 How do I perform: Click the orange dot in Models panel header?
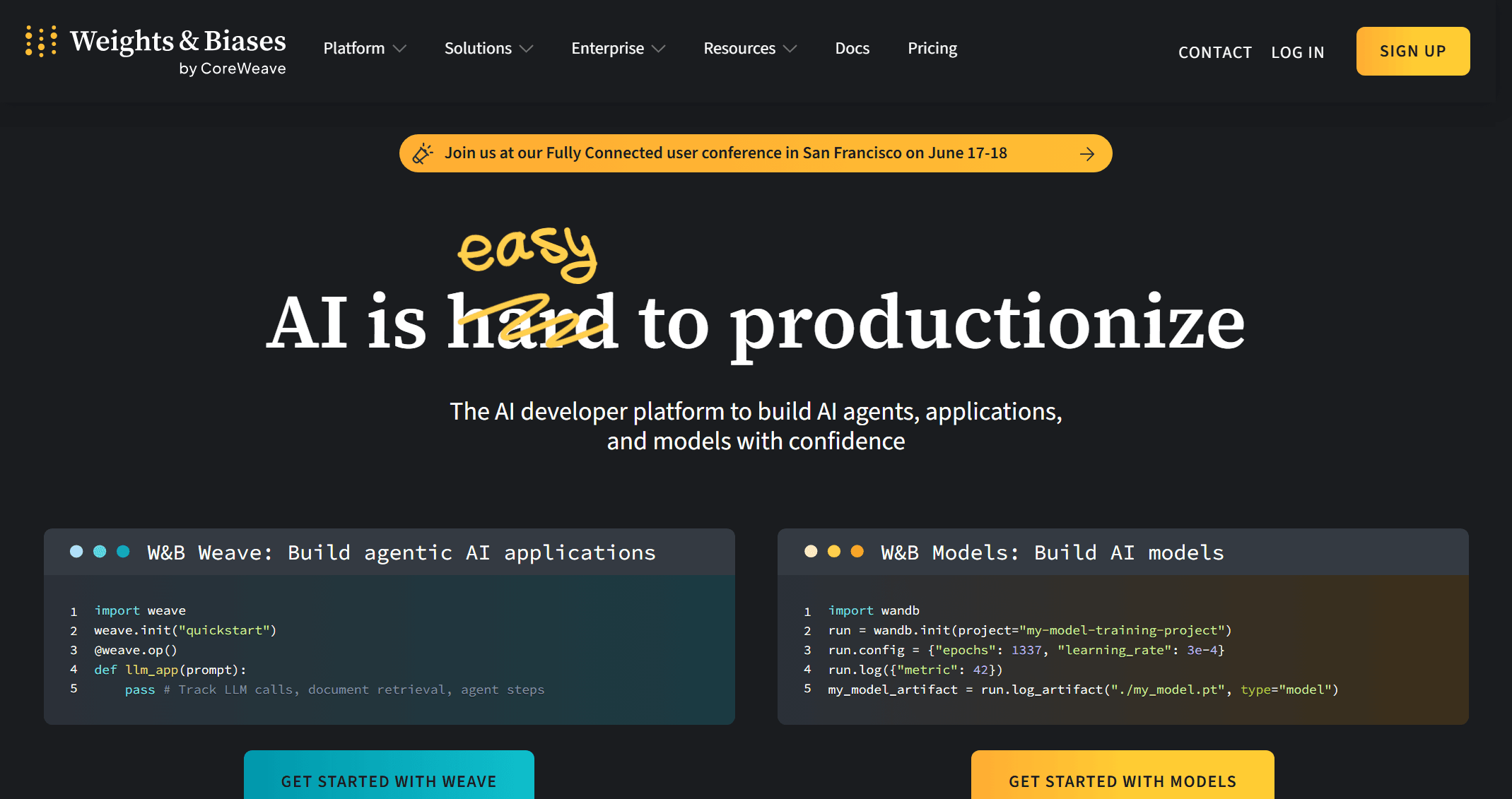tap(857, 552)
